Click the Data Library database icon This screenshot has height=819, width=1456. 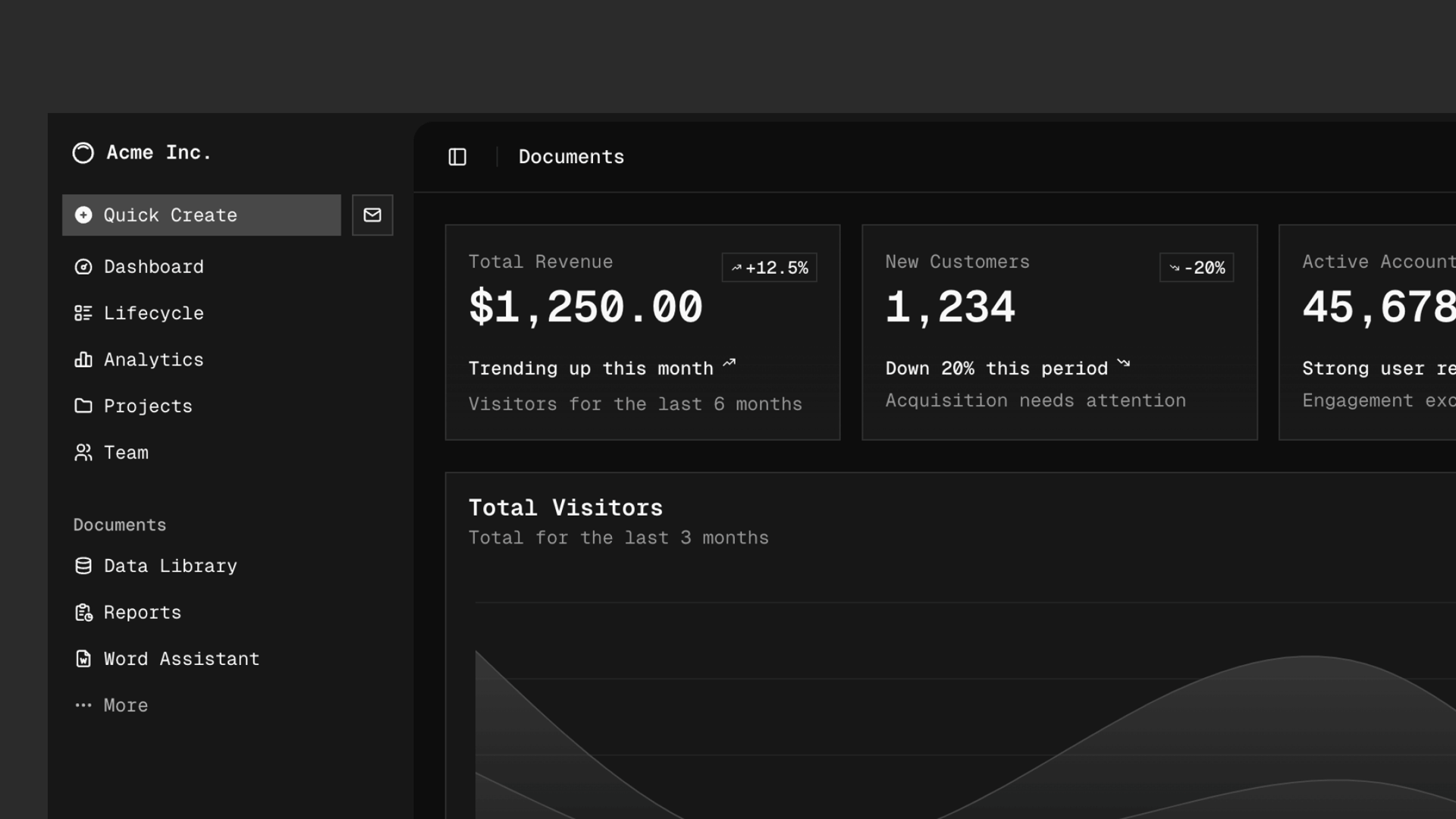pyautogui.click(x=83, y=566)
